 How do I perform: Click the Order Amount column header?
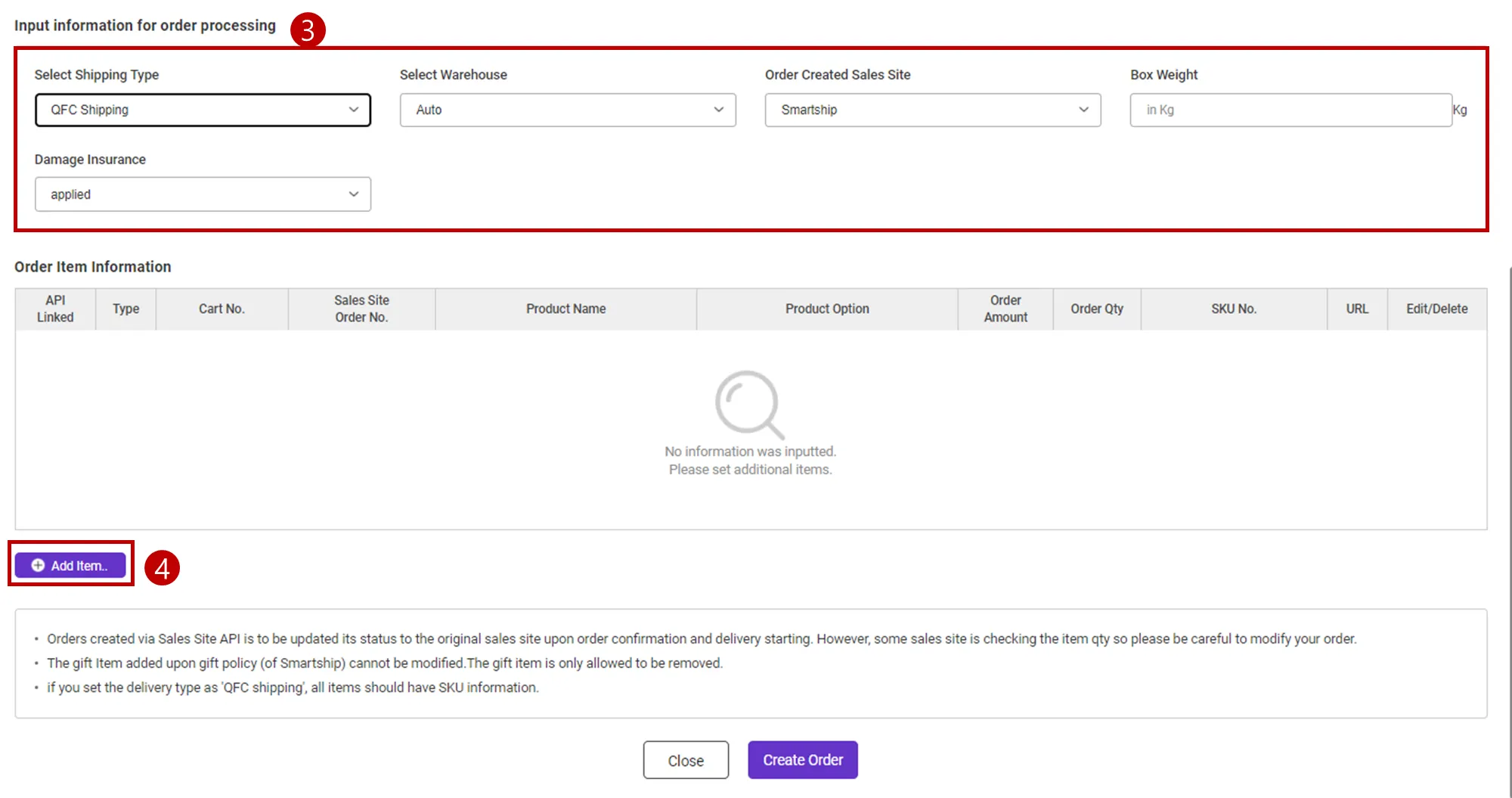tap(1005, 309)
